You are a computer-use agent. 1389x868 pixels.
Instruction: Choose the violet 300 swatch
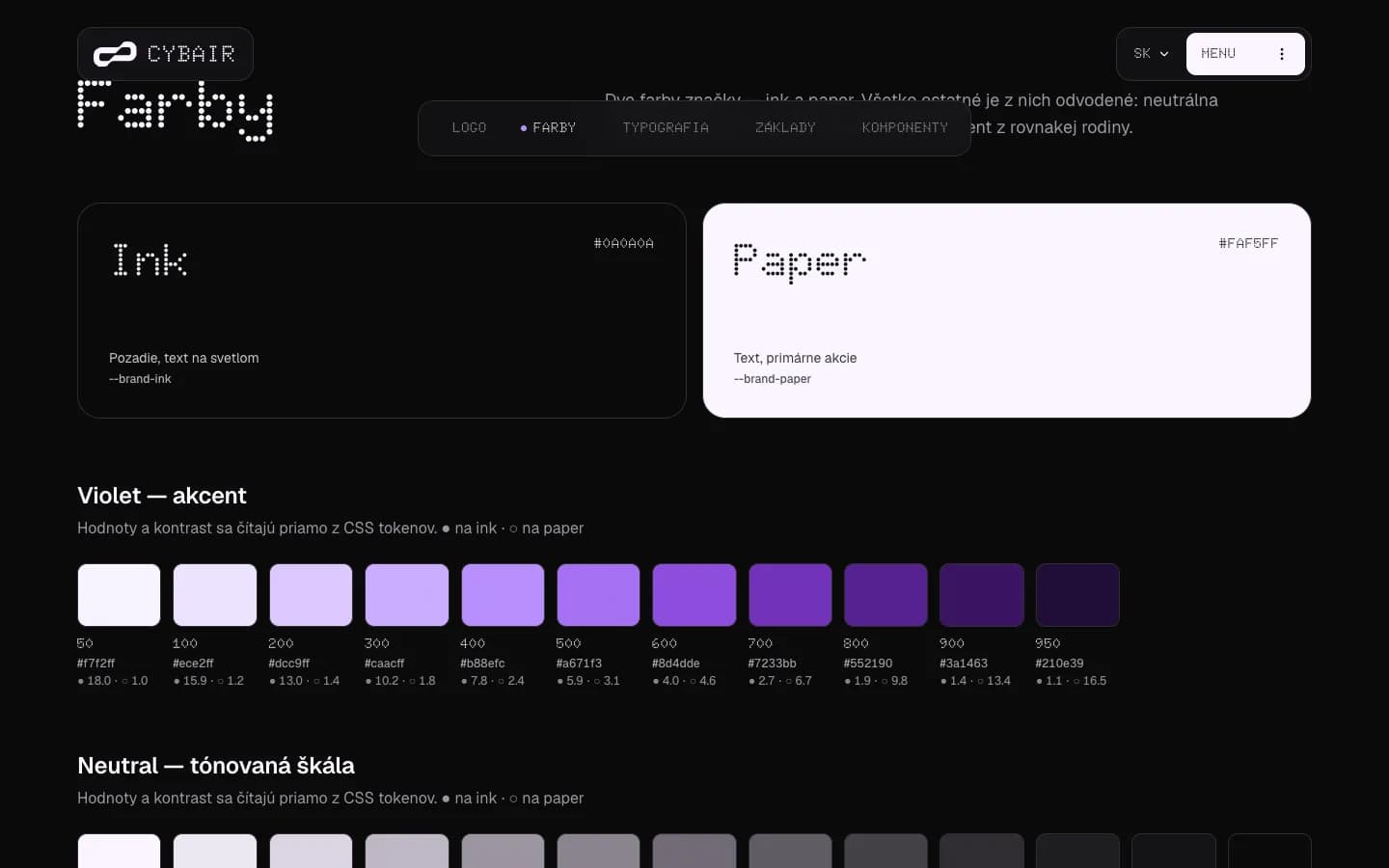[x=407, y=595]
